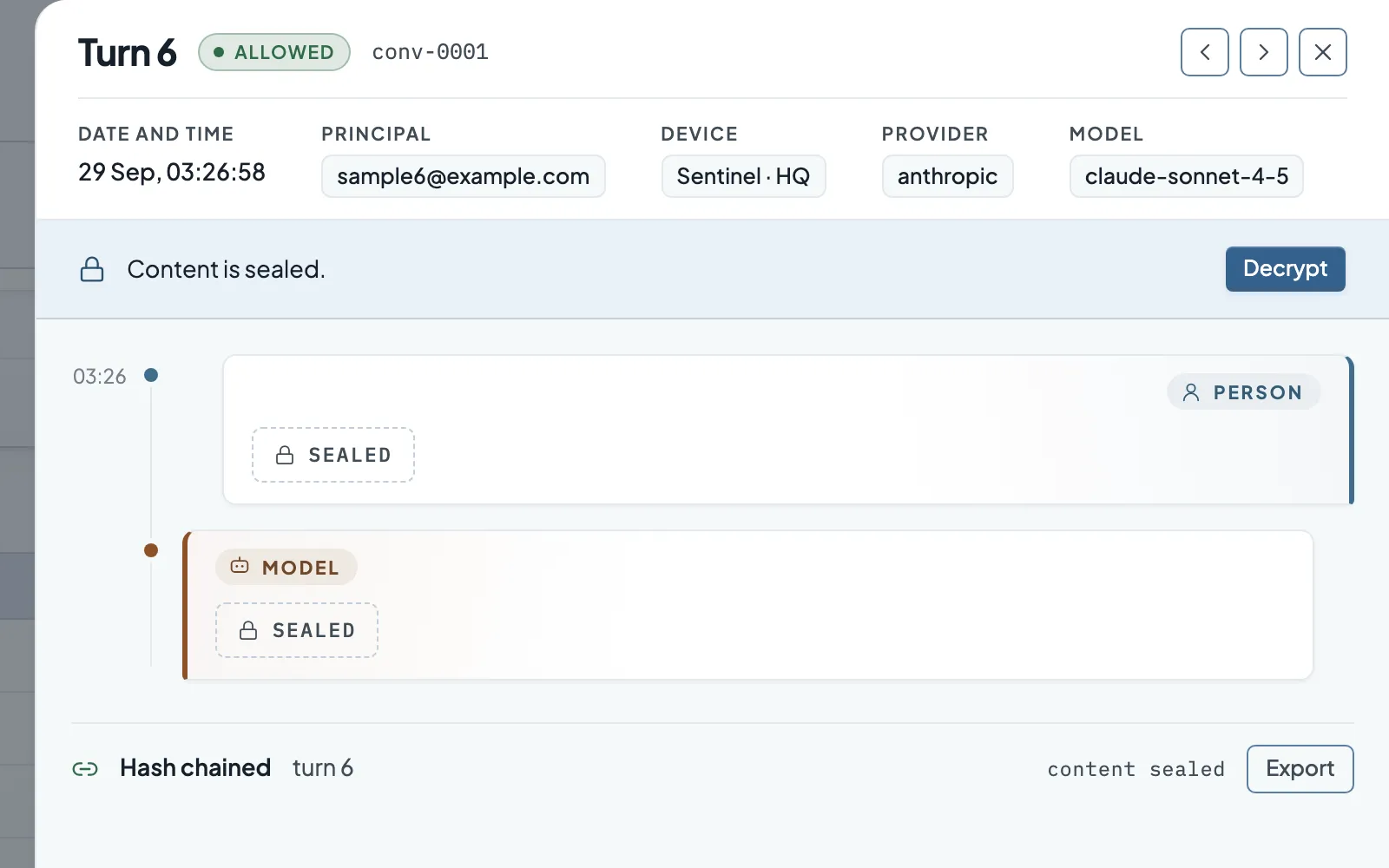The width and height of the screenshot is (1389, 868).
Task: Click the DATE AND TIME field label
Action: tap(156, 134)
